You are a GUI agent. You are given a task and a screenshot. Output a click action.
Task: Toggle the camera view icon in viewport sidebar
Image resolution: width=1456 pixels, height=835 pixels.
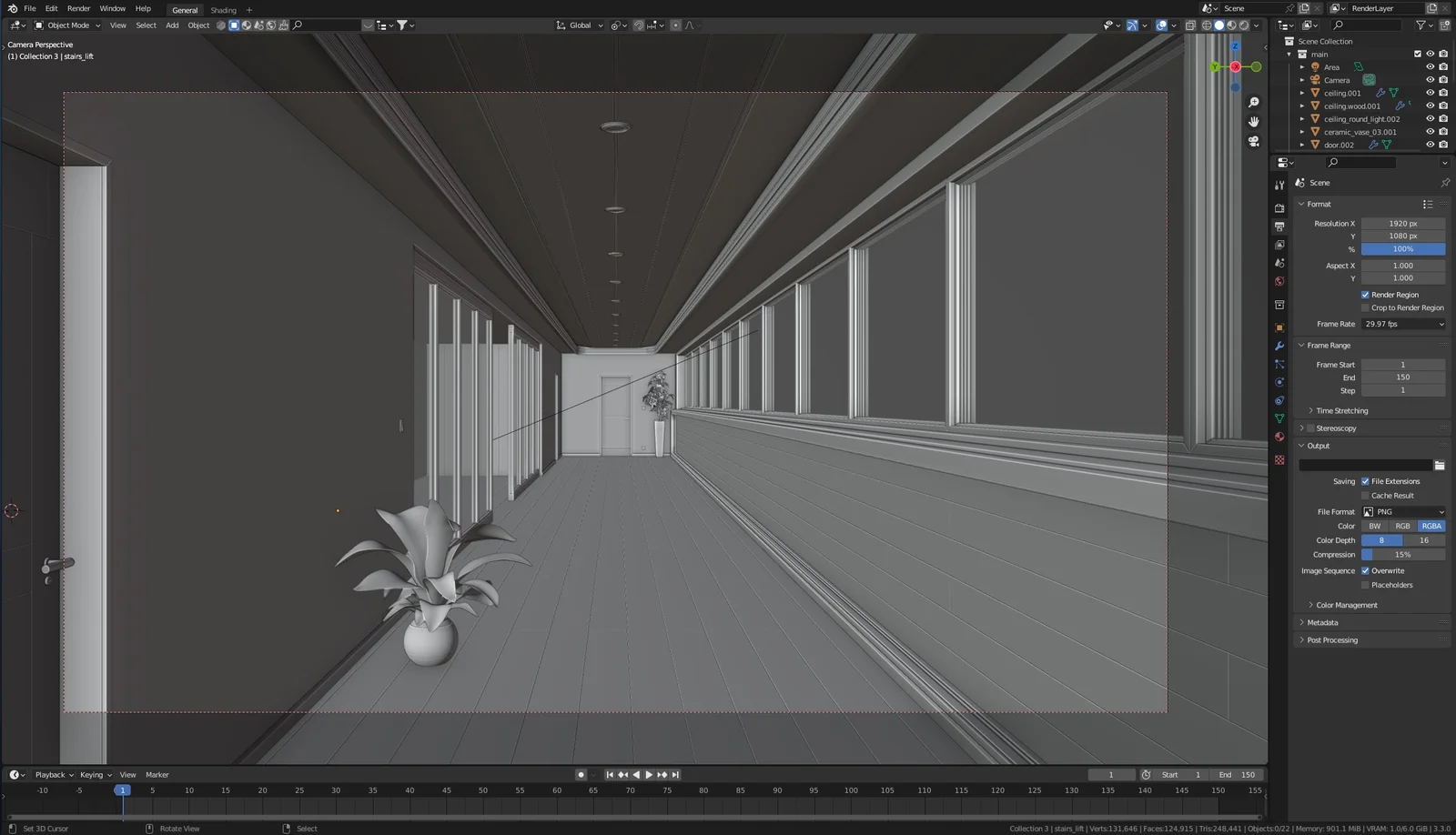(x=1255, y=141)
